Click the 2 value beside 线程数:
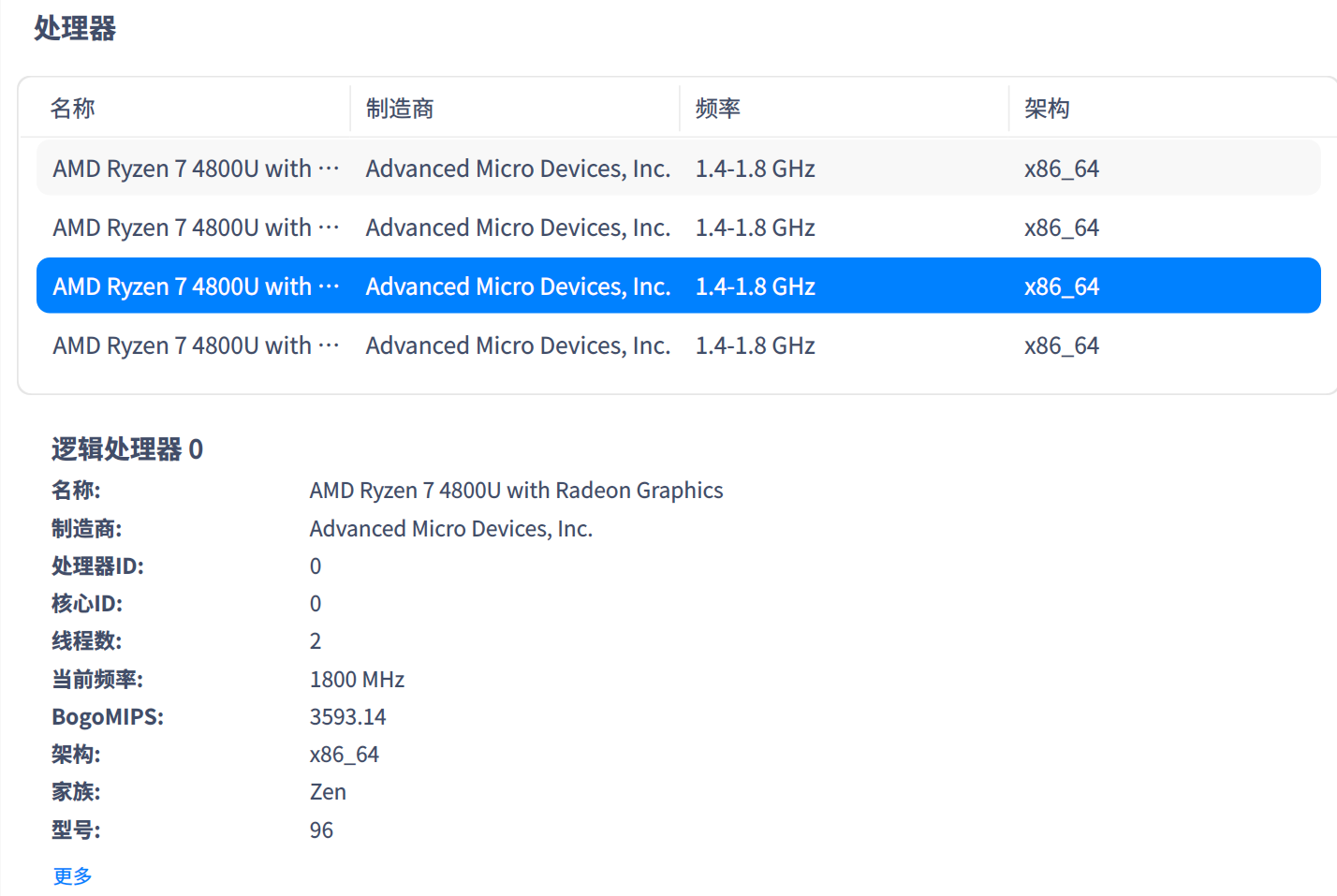Screen dimensions: 1337x896 (x=316, y=641)
